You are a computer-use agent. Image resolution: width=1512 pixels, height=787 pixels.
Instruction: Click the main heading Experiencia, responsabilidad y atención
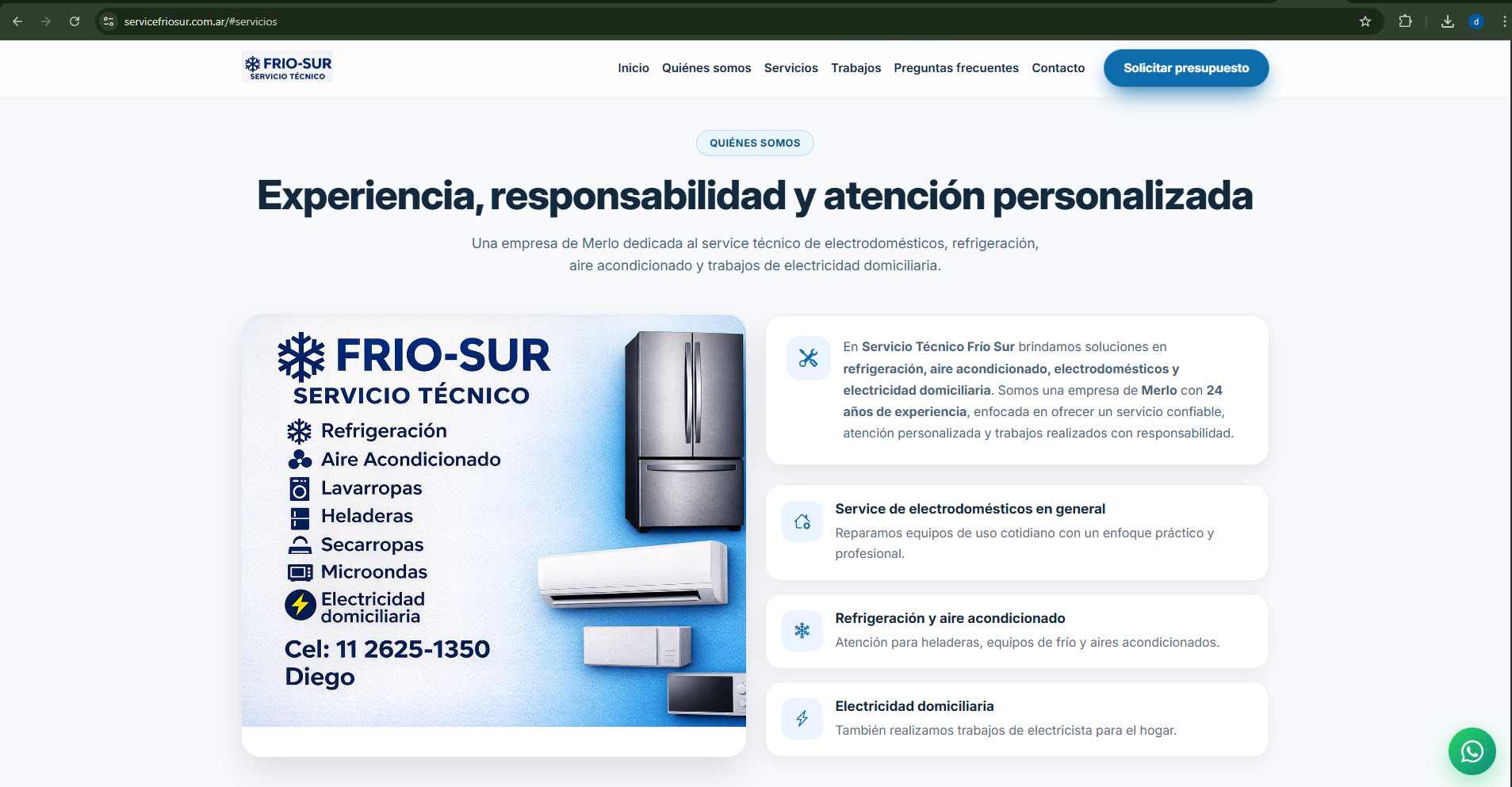pos(755,196)
